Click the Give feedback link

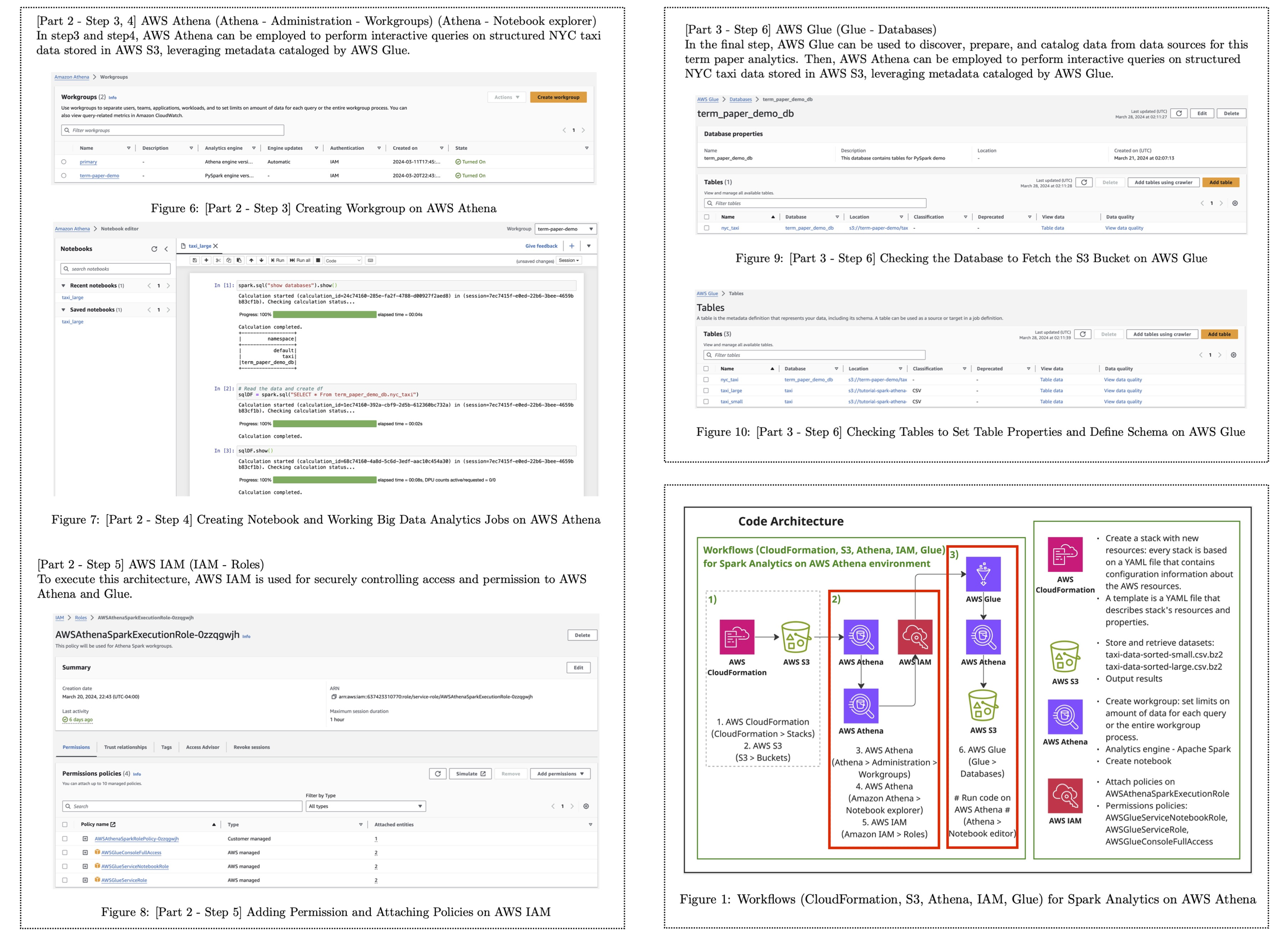click(x=541, y=246)
